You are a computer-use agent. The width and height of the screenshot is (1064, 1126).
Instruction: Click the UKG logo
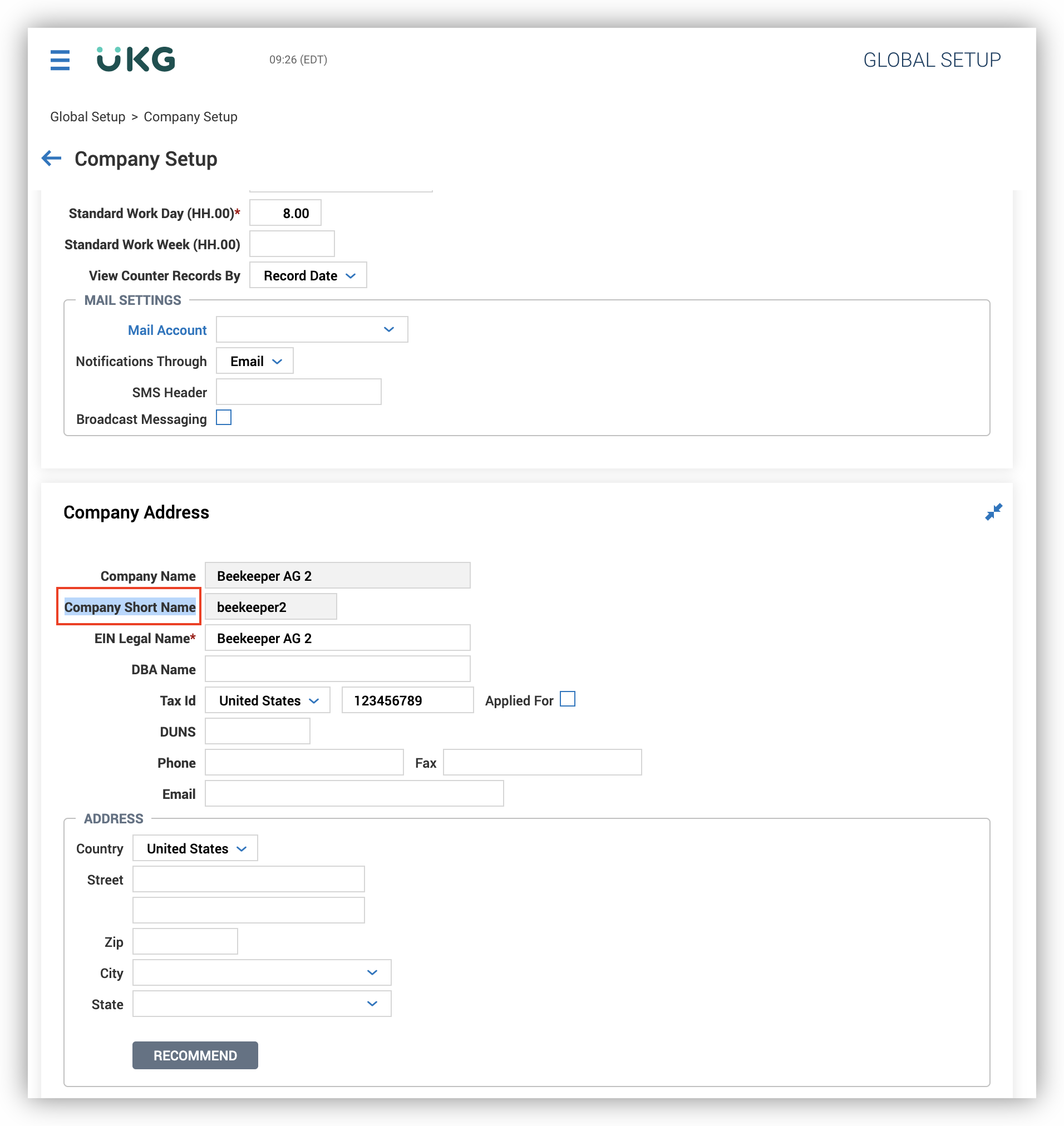tap(135, 59)
